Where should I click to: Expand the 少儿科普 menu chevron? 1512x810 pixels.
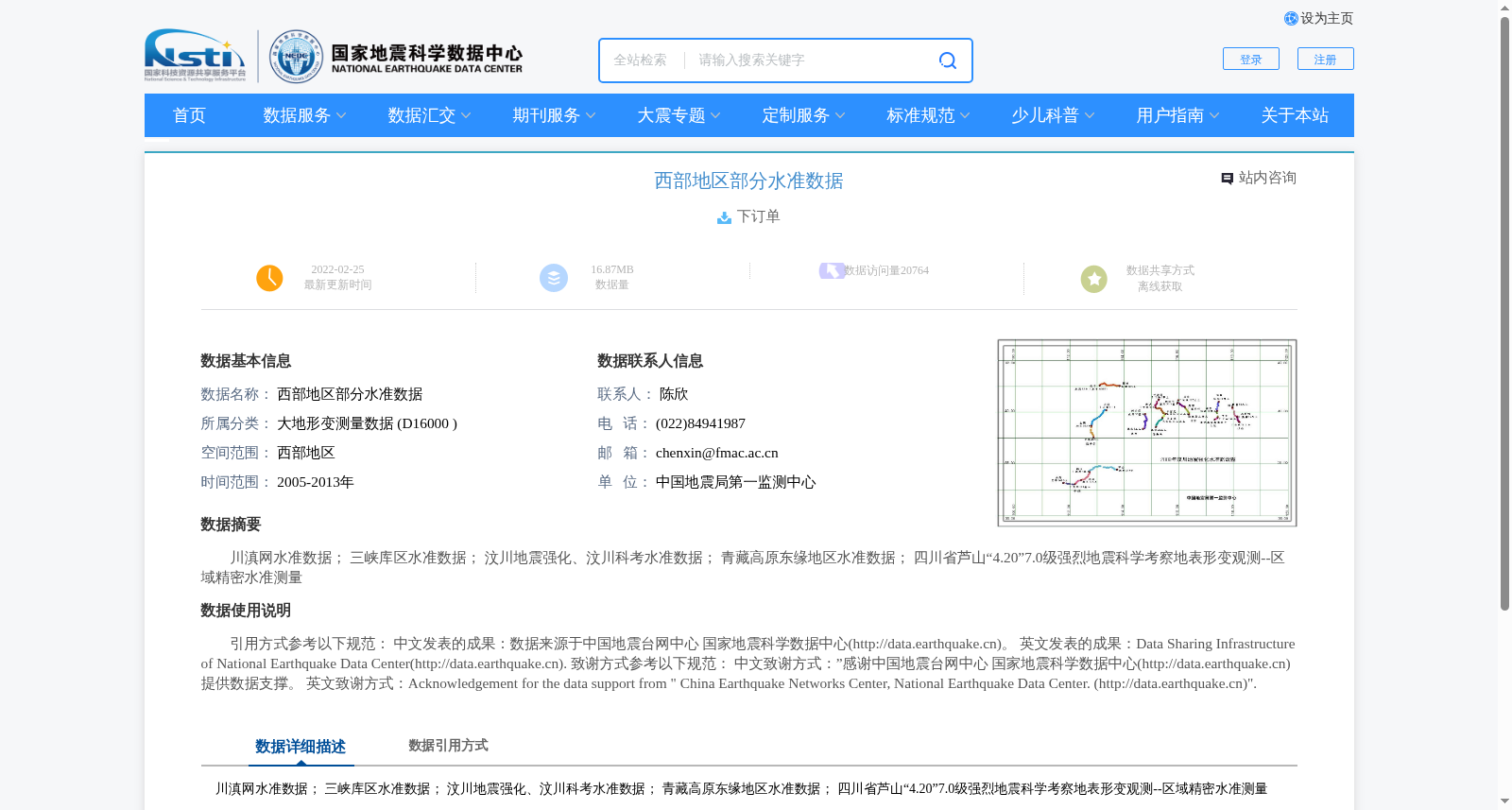(1090, 115)
